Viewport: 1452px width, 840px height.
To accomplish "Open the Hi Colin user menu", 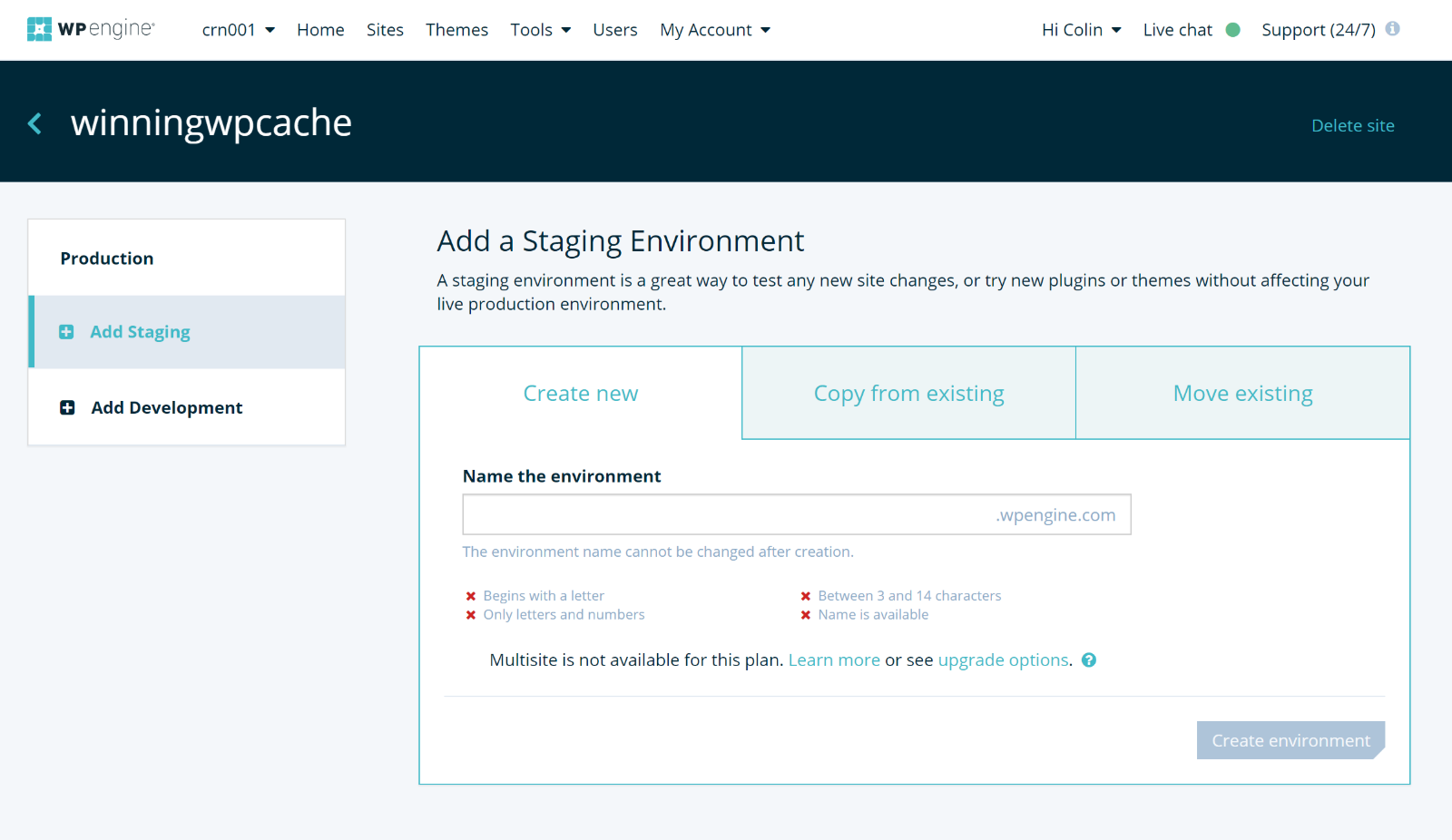I will coord(1082,30).
